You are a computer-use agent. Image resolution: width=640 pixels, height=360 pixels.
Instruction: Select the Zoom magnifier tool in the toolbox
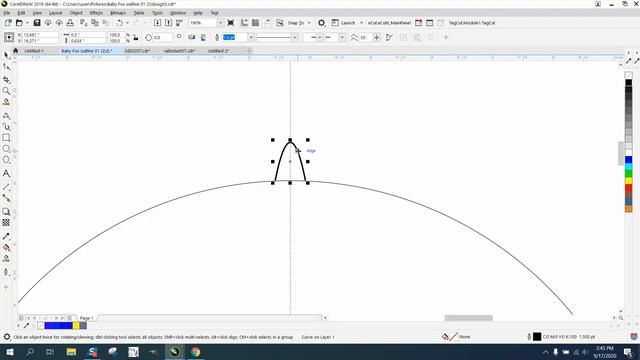[6, 91]
